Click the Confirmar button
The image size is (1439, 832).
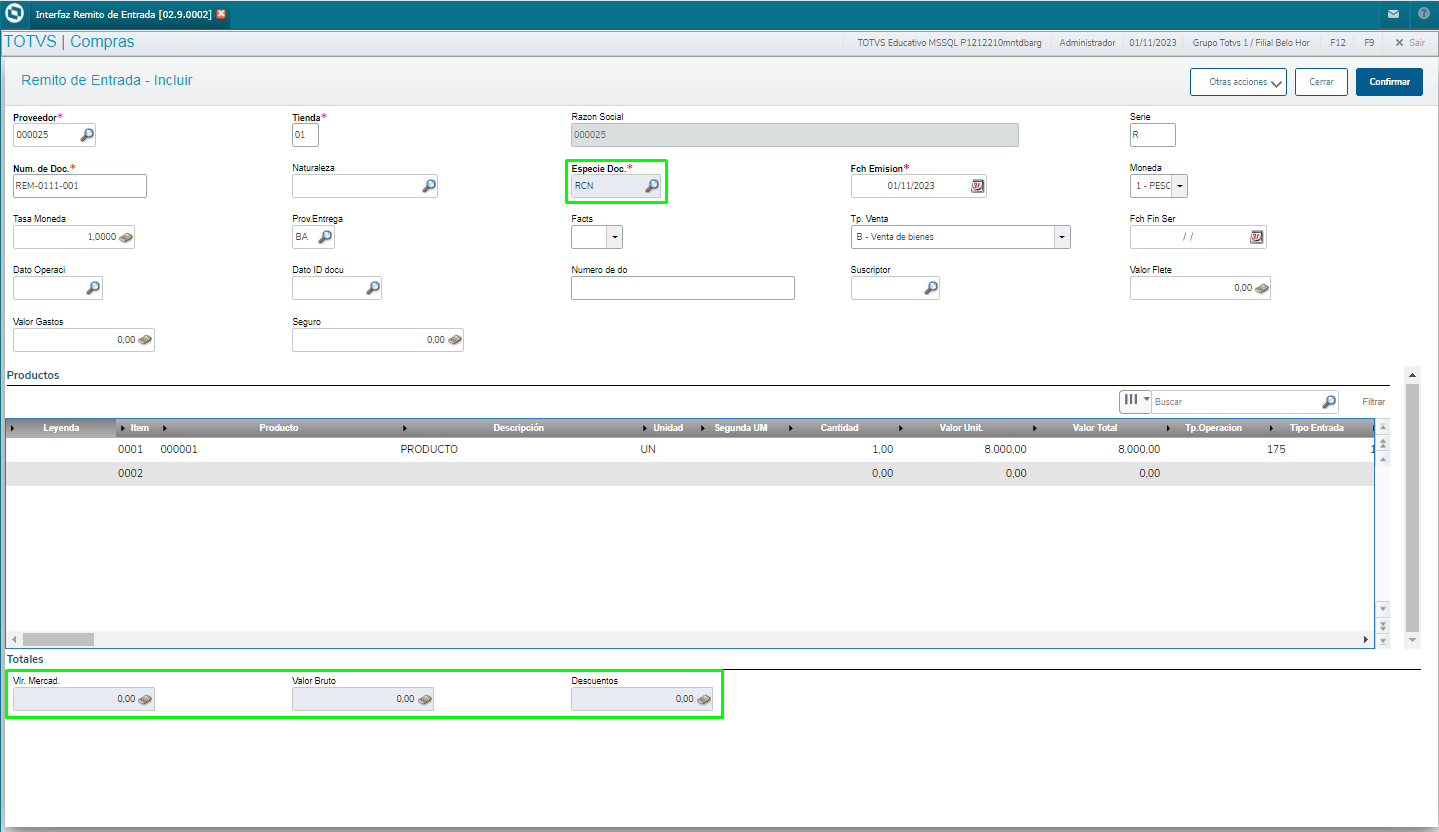tap(1389, 82)
